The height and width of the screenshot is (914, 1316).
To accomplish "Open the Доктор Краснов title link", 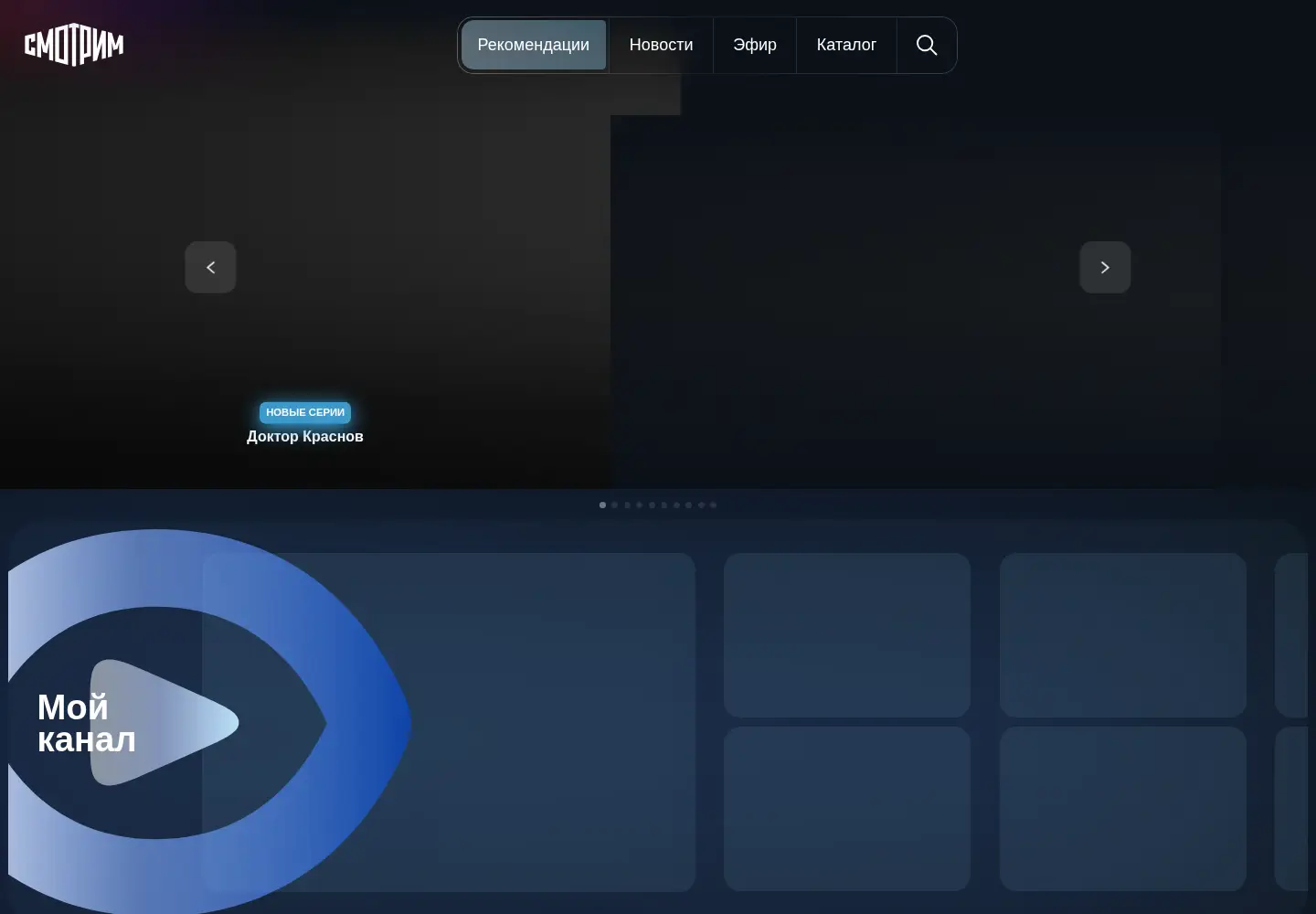I will click(305, 437).
